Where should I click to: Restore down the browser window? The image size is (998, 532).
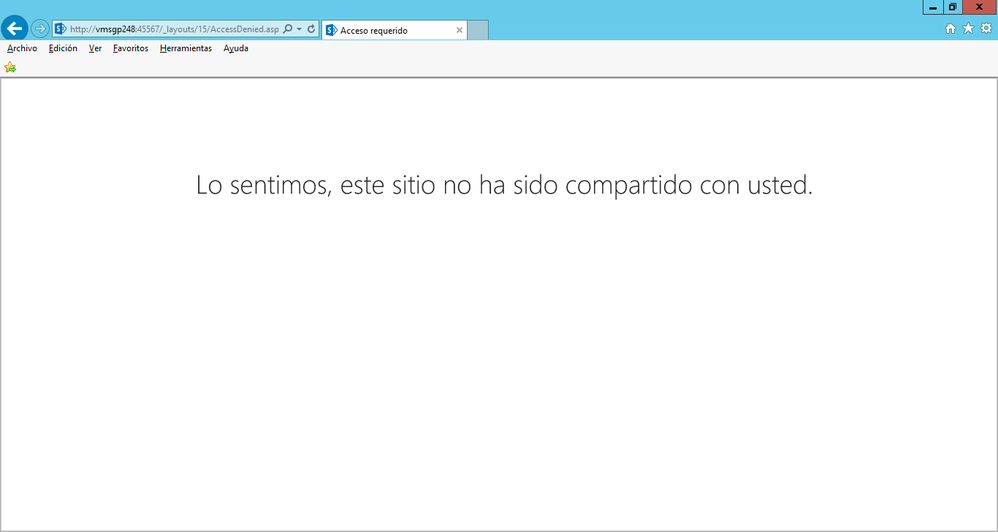point(953,7)
